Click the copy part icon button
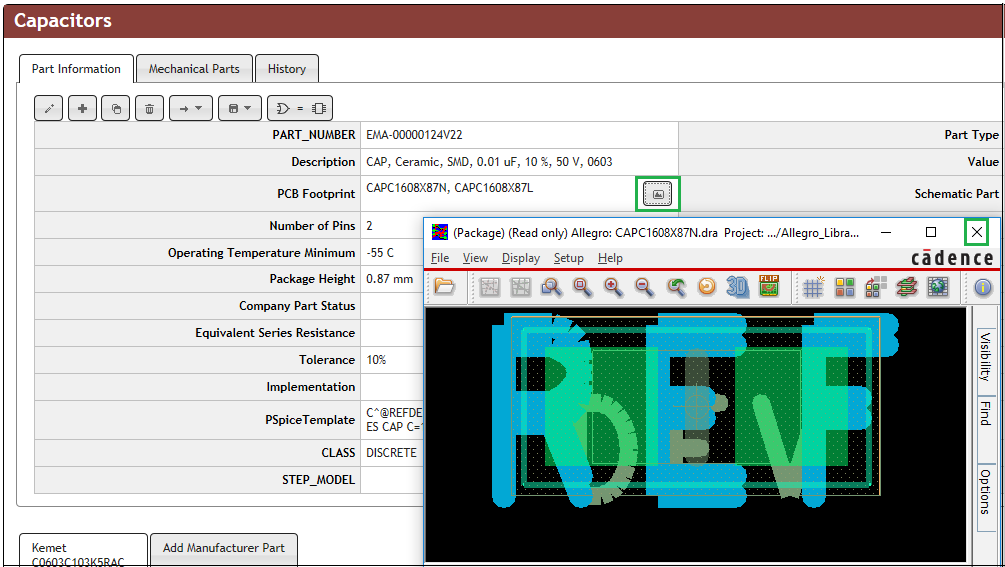The width and height of the screenshot is (1005, 567). pyautogui.click(x=116, y=108)
